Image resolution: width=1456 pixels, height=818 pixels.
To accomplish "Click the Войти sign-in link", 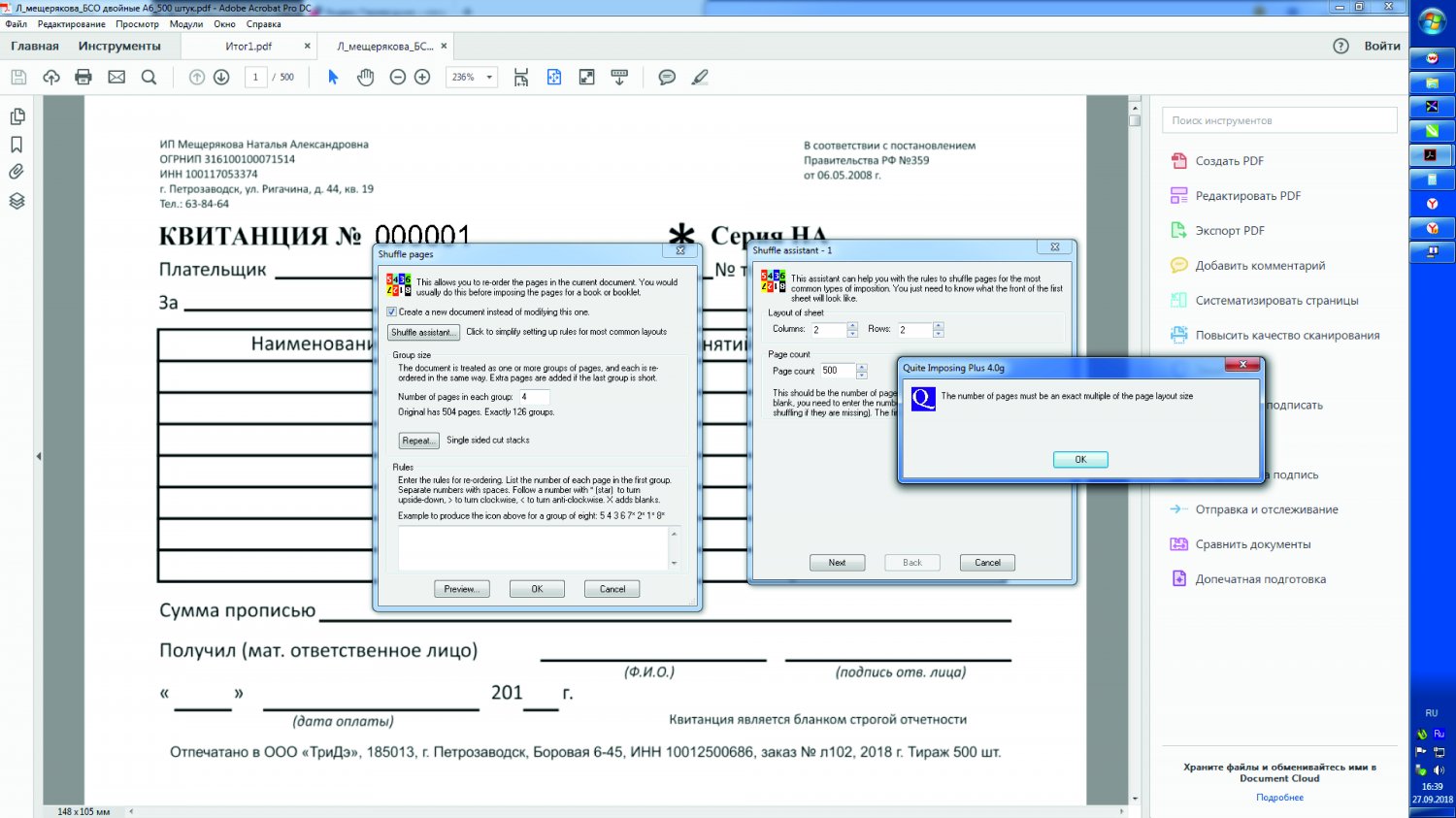I will (x=1382, y=46).
